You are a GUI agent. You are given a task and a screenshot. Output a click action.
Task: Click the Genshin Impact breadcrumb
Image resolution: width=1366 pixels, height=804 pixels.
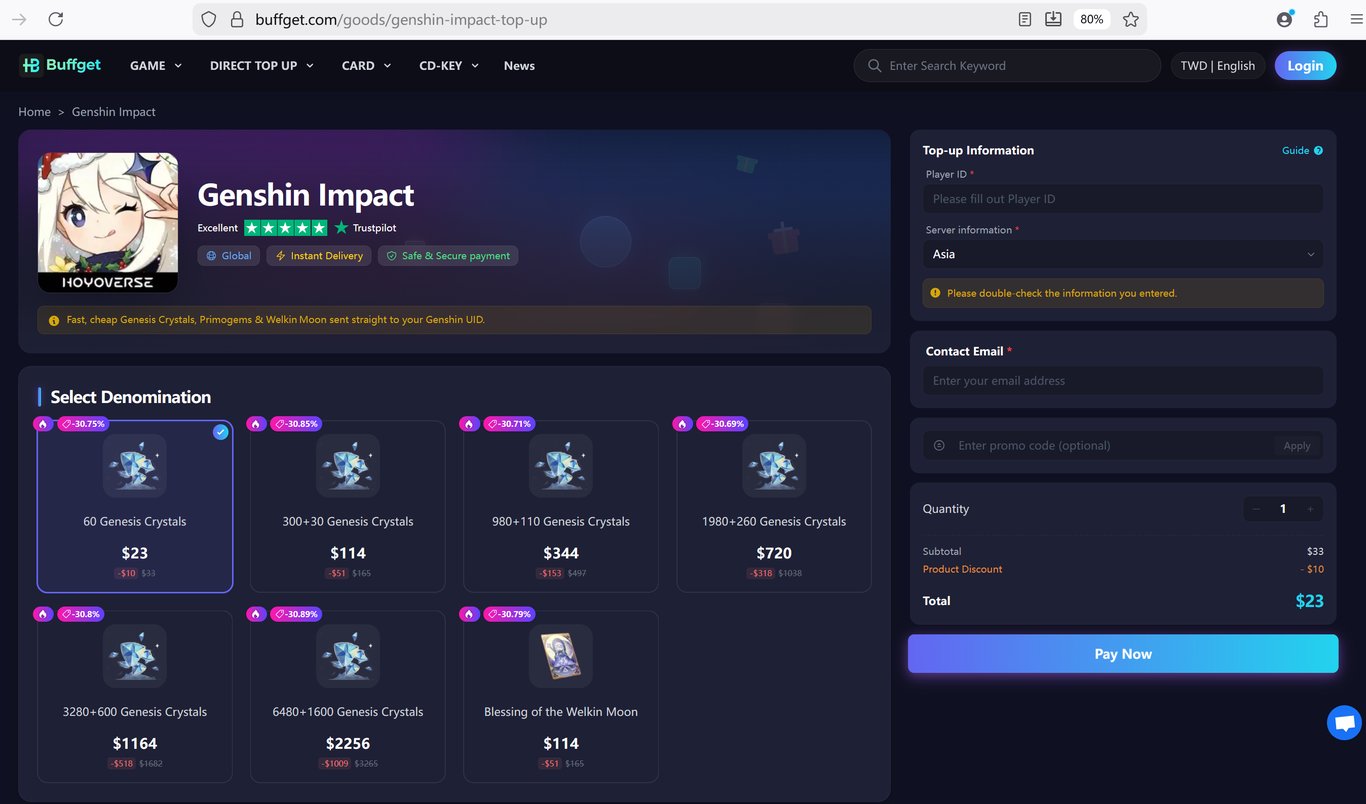(114, 112)
